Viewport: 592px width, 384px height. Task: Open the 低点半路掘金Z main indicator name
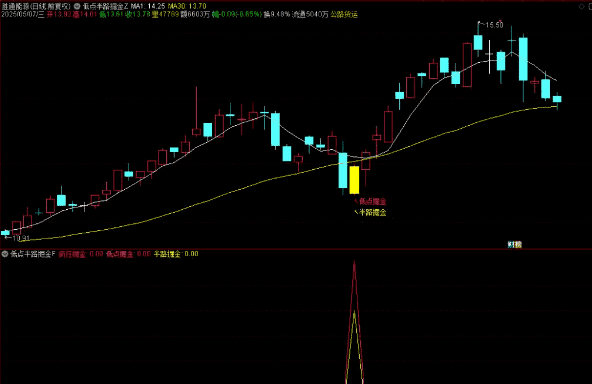(x=105, y=6)
